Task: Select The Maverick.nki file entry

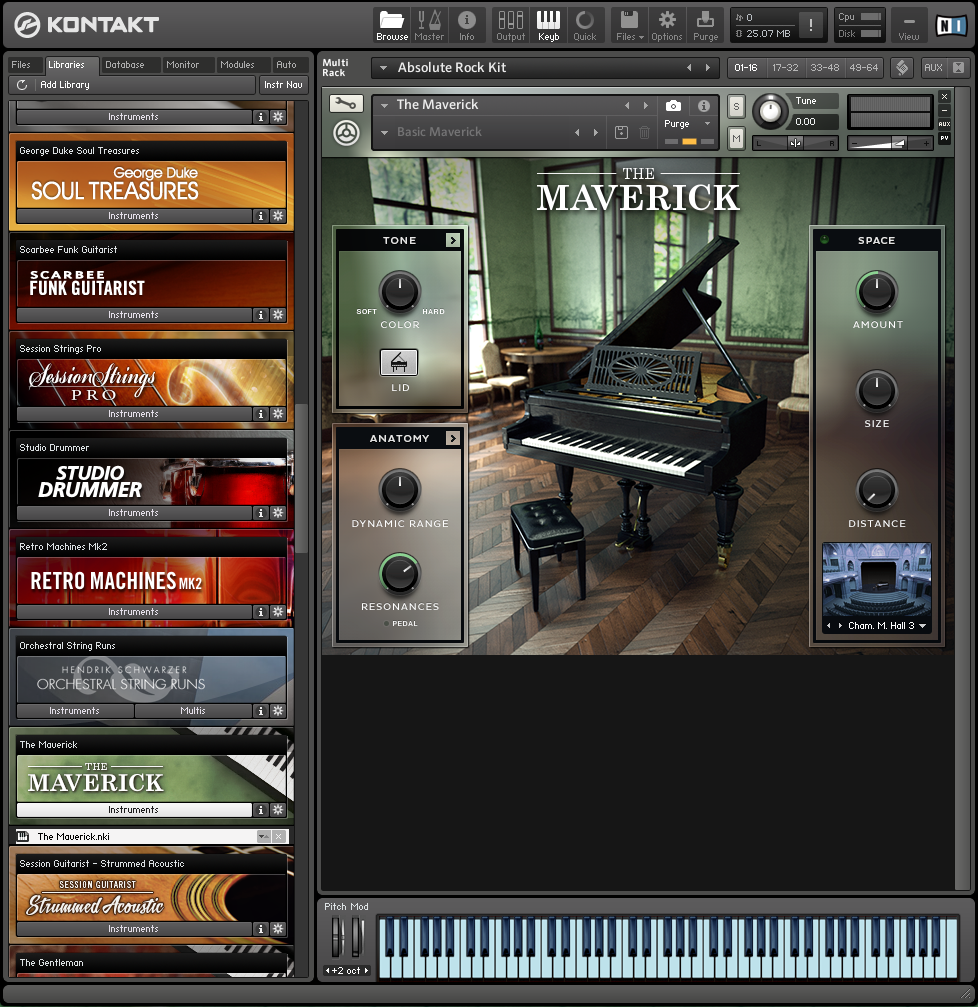Action: coord(152,836)
